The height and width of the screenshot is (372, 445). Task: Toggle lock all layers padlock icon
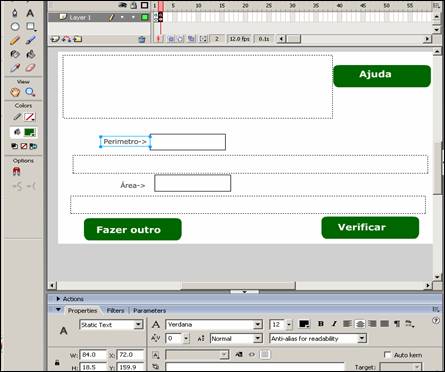pos(134,5)
